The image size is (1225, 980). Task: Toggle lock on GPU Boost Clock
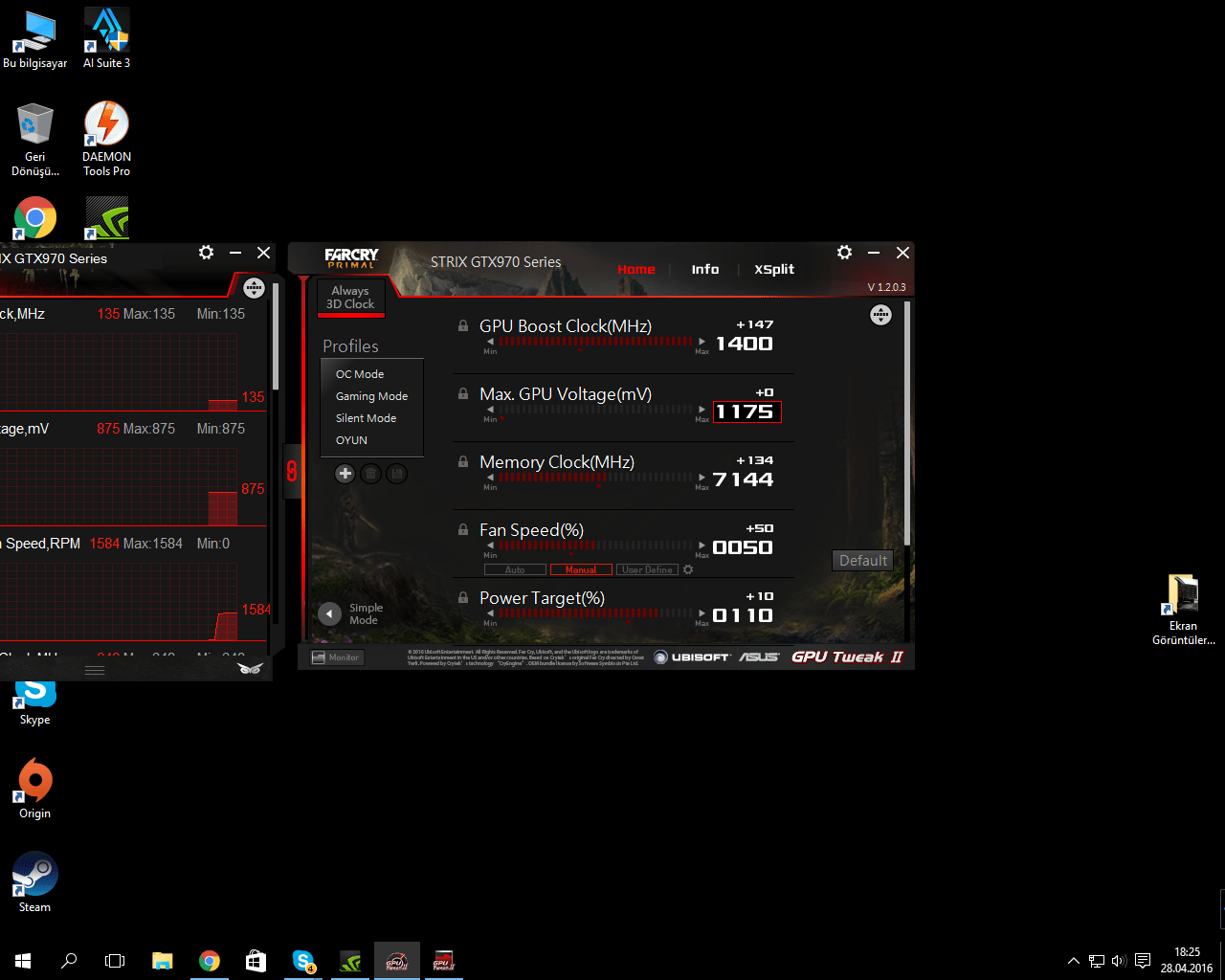click(x=463, y=325)
